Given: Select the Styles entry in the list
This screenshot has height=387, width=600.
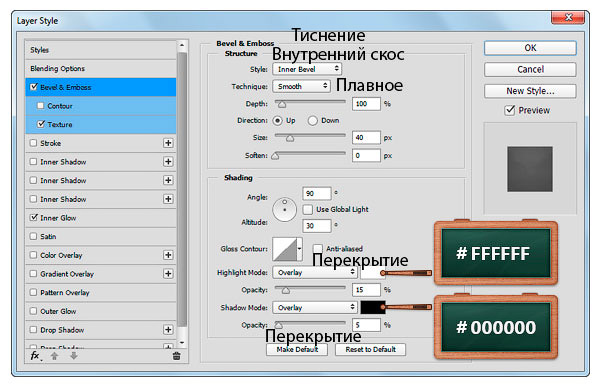Looking at the screenshot, I should pyautogui.click(x=101, y=50).
